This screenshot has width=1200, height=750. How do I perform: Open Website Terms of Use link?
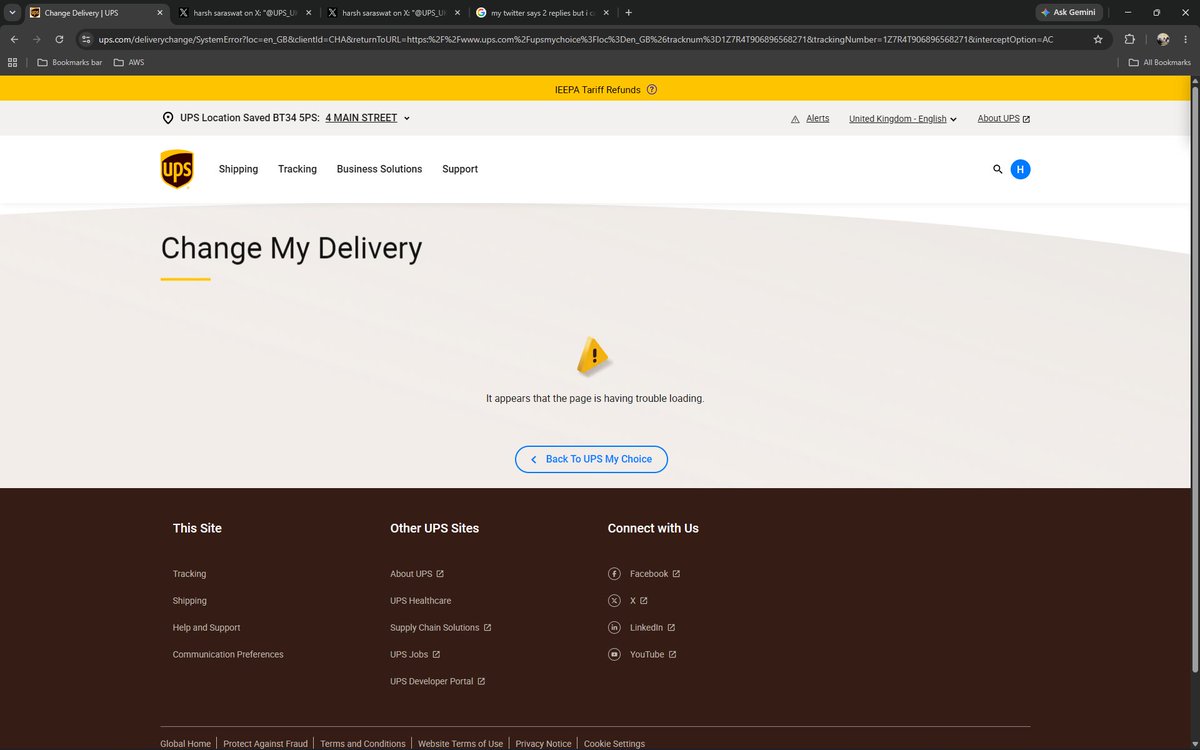[460, 744]
